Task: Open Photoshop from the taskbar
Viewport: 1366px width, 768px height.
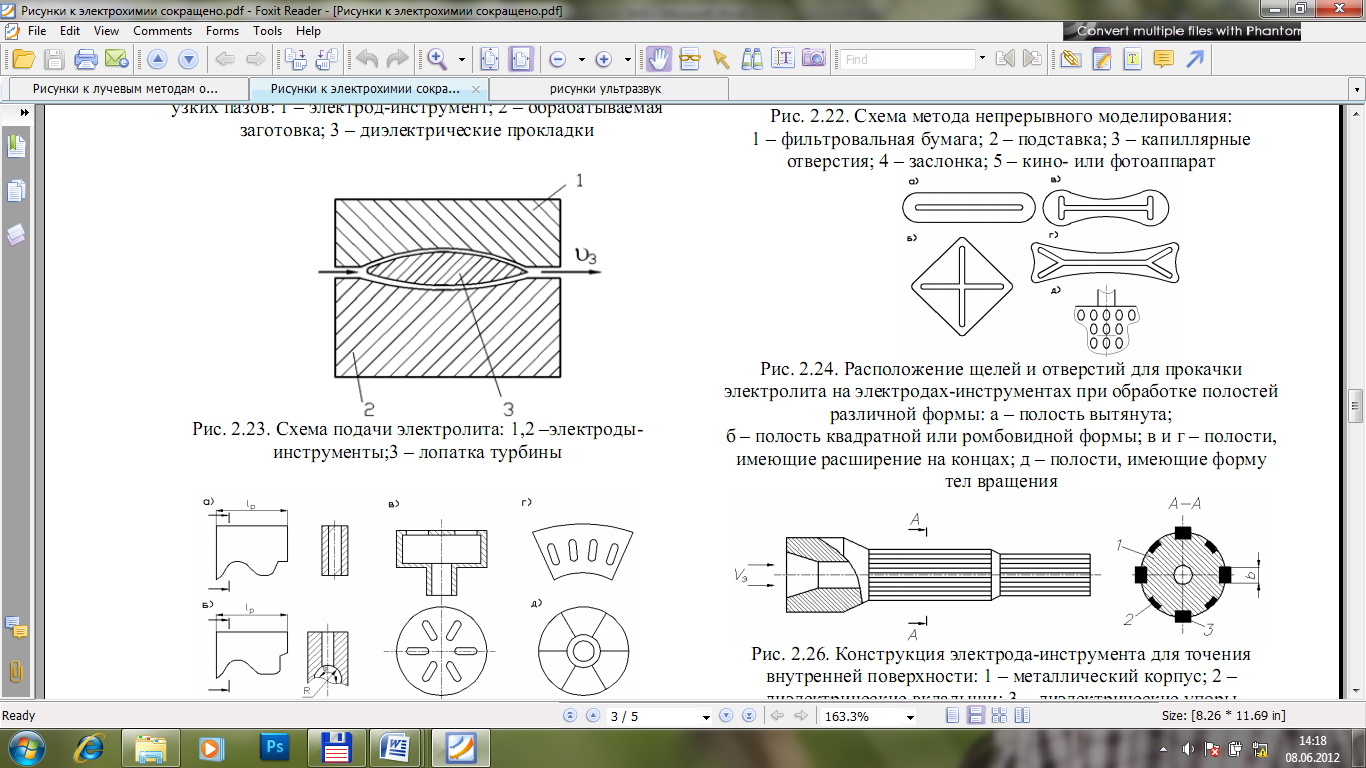Action: (x=273, y=747)
